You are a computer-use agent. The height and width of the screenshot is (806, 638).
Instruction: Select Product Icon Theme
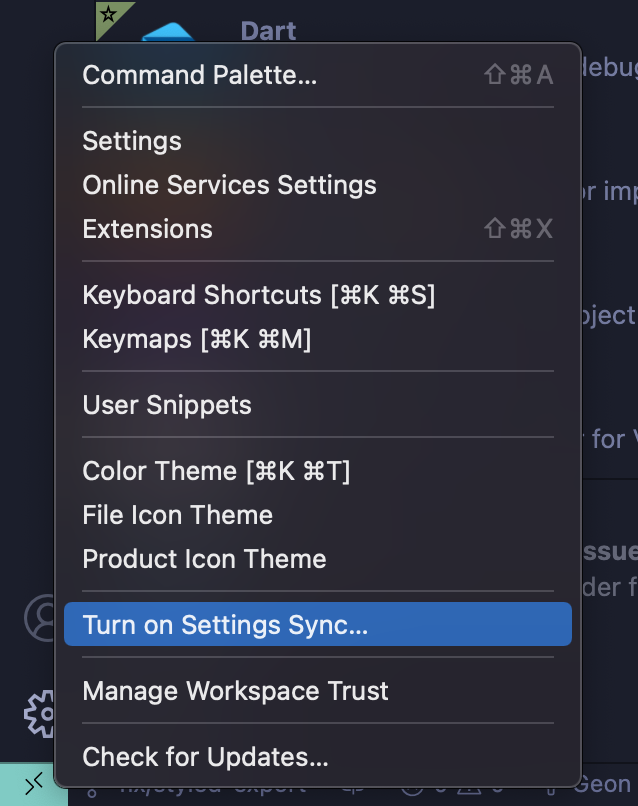pos(318,559)
